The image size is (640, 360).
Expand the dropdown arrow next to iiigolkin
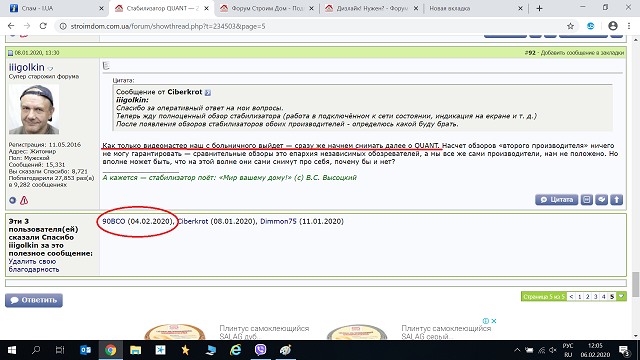pos(50,69)
